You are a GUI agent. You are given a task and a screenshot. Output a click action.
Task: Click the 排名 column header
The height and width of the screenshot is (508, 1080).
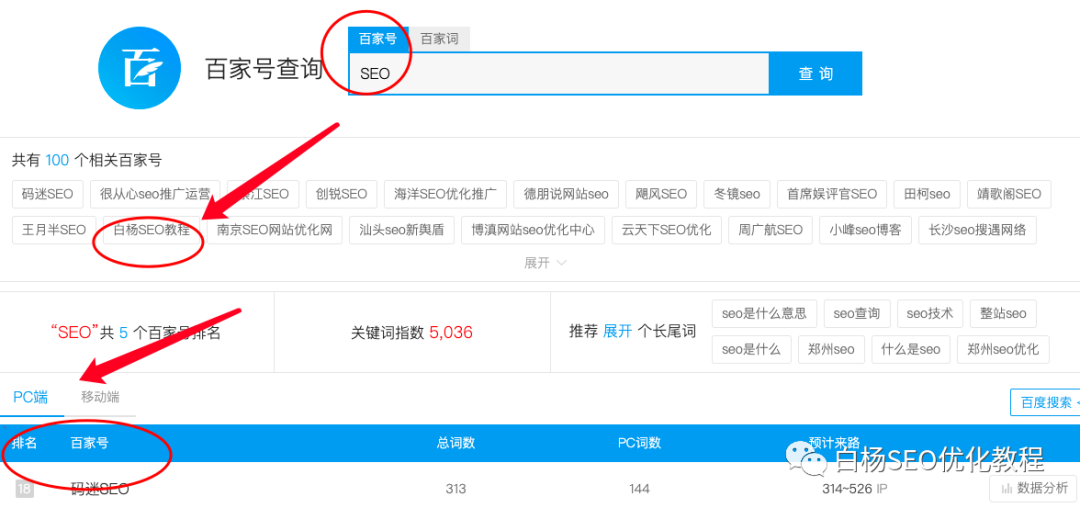point(24,443)
